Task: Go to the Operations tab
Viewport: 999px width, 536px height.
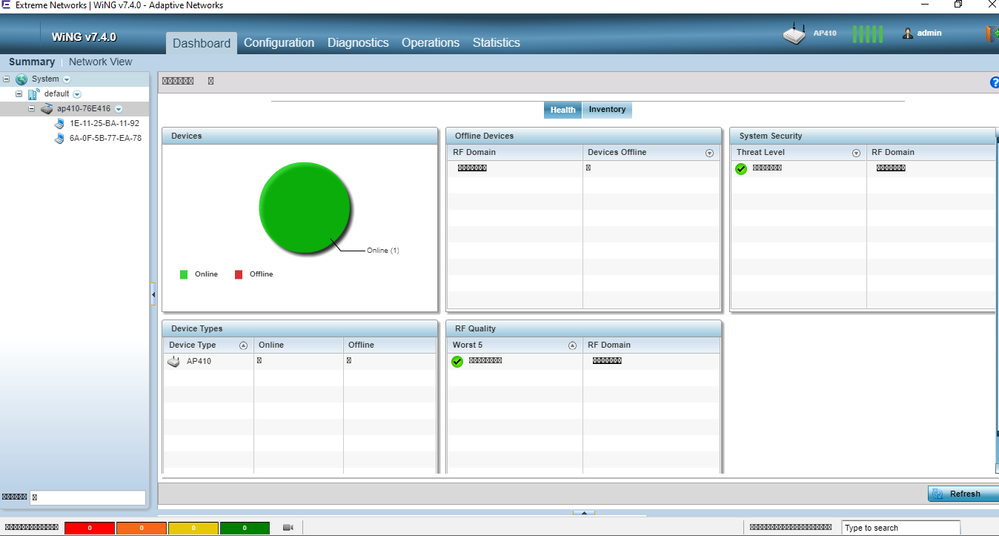Action: pos(430,43)
